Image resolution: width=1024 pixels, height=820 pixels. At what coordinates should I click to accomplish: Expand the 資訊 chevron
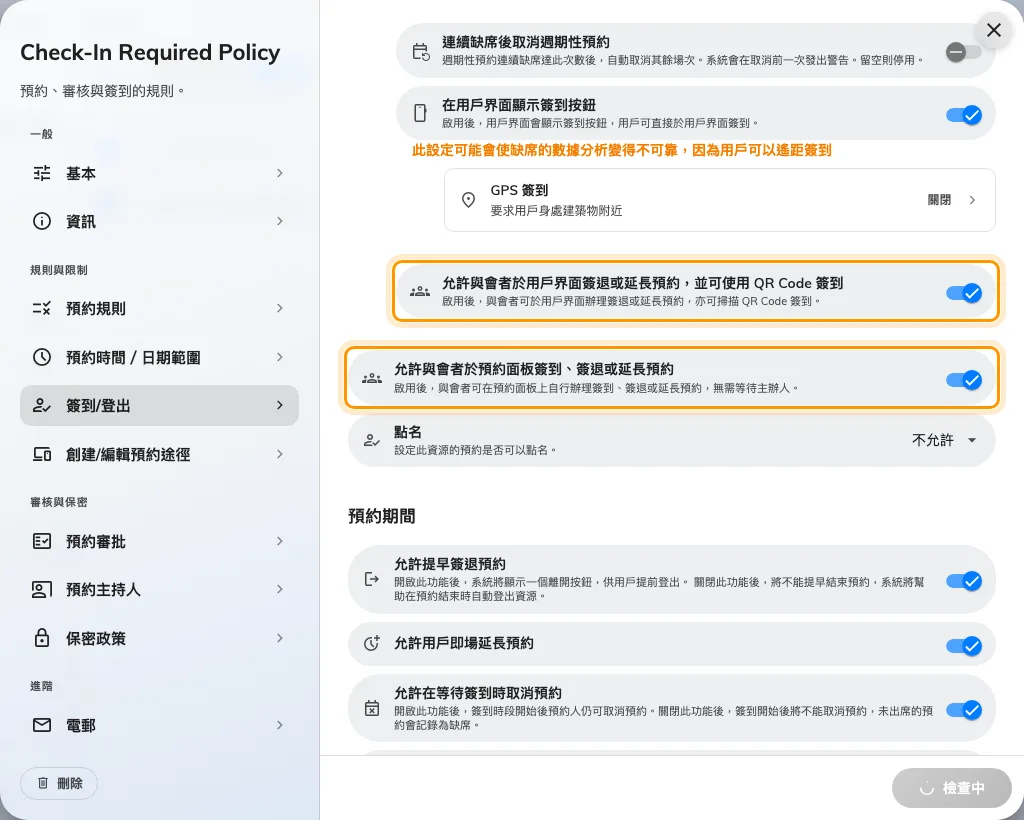click(280, 221)
